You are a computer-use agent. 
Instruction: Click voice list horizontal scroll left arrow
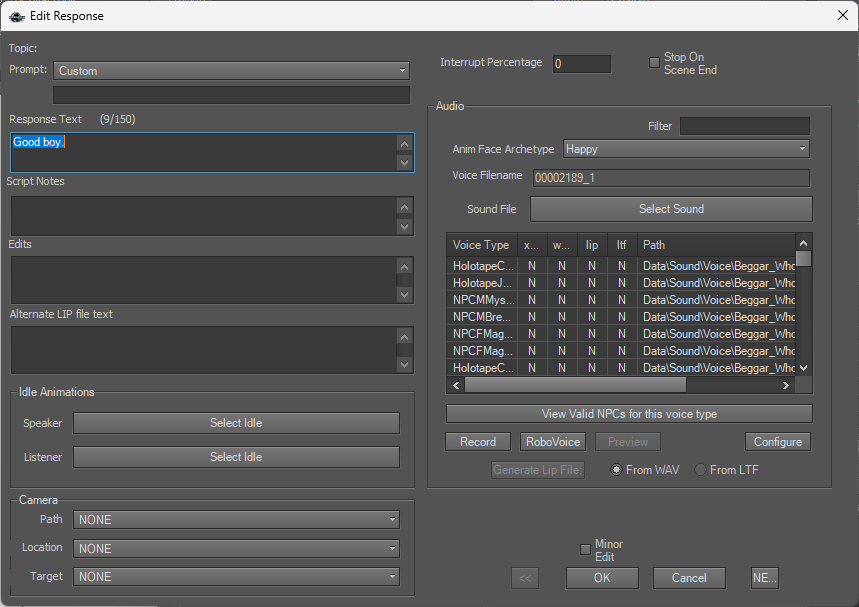456,385
